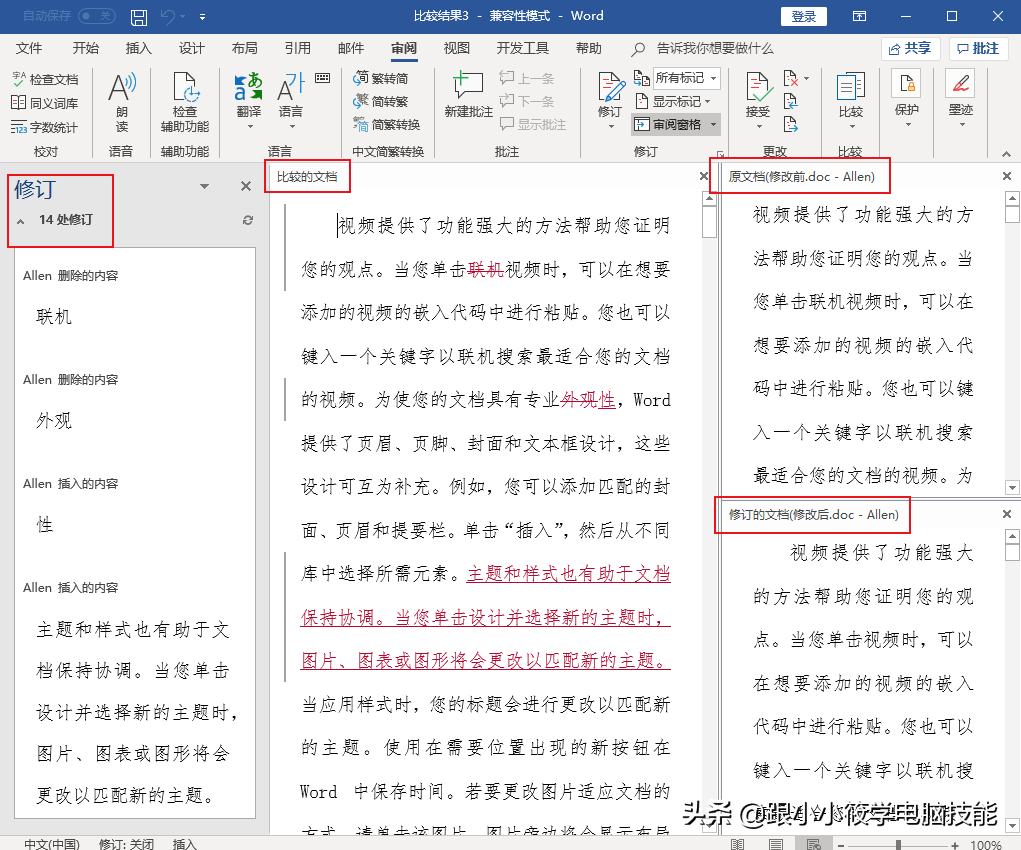Viewport: 1021px width, 850px height.
Task: Toggle the AutoSave switch in title bar
Action: (x=96, y=16)
